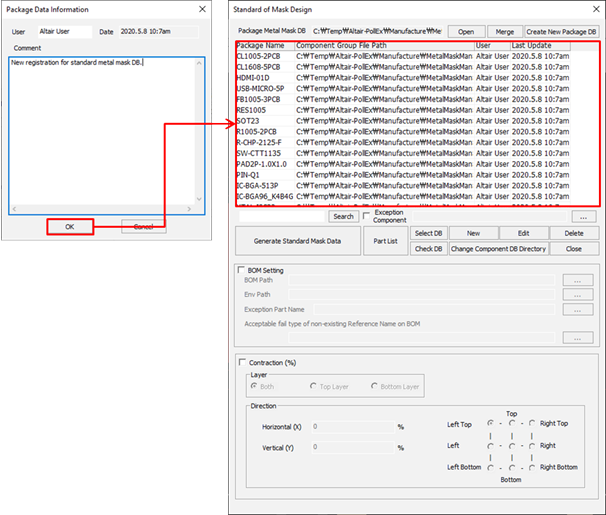Image resolution: width=606 pixels, height=515 pixels.
Task: Open a Package Metal Mask DB file
Action: pos(466,32)
